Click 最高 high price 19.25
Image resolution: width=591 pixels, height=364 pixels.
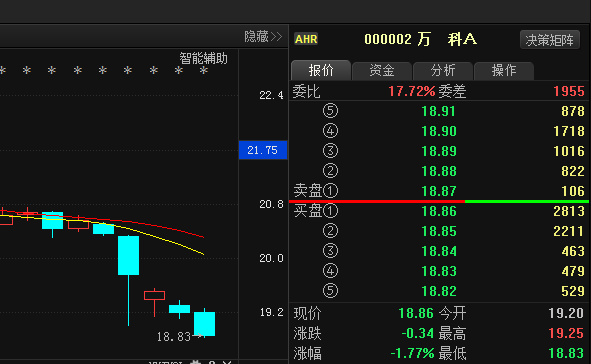point(566,333)
